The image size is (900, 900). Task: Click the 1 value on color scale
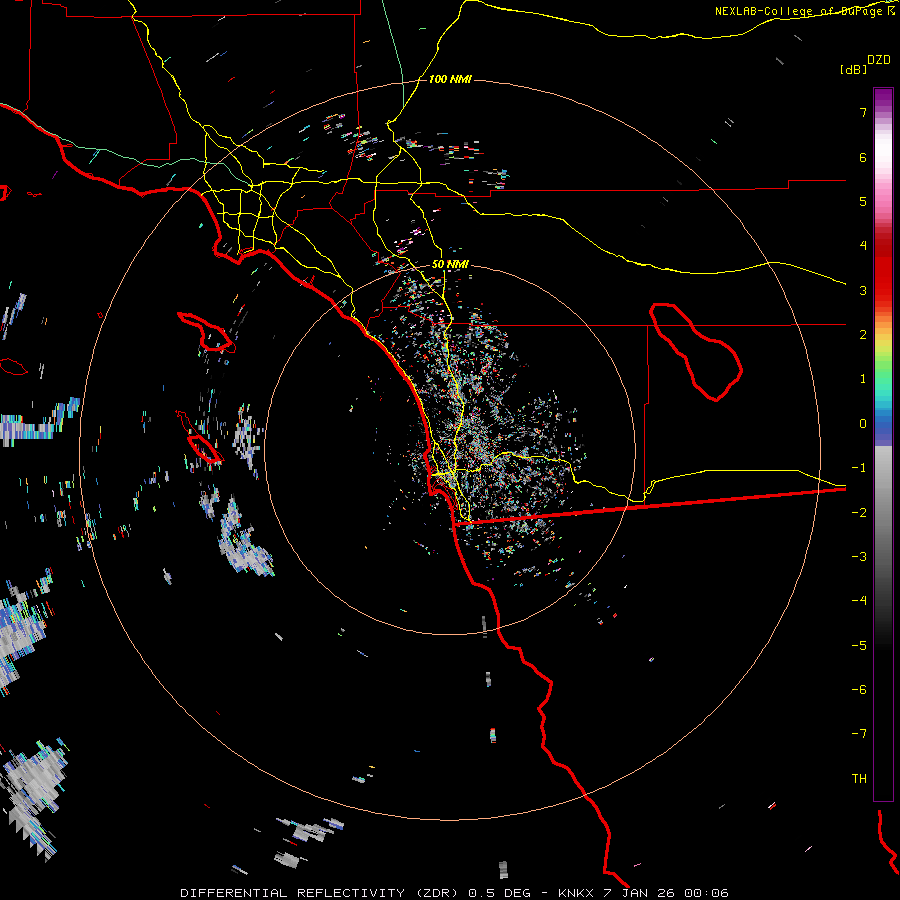pos(863,379)
